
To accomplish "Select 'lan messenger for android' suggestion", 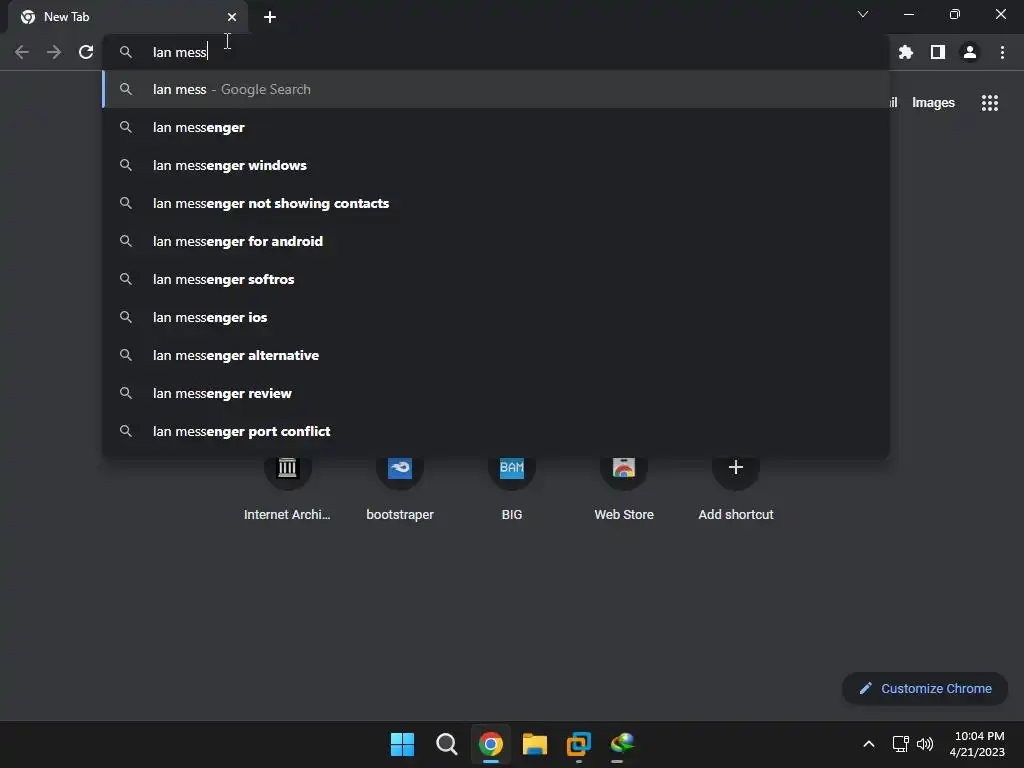I will tap(496, 241).
